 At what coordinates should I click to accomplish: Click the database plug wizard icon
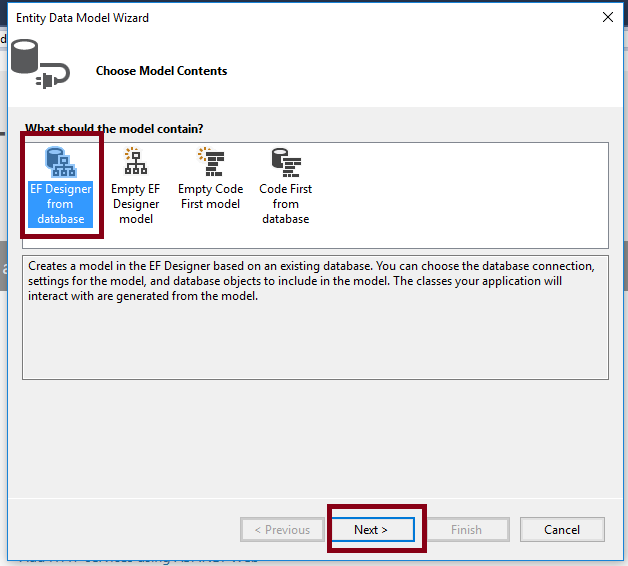(40, 64)
